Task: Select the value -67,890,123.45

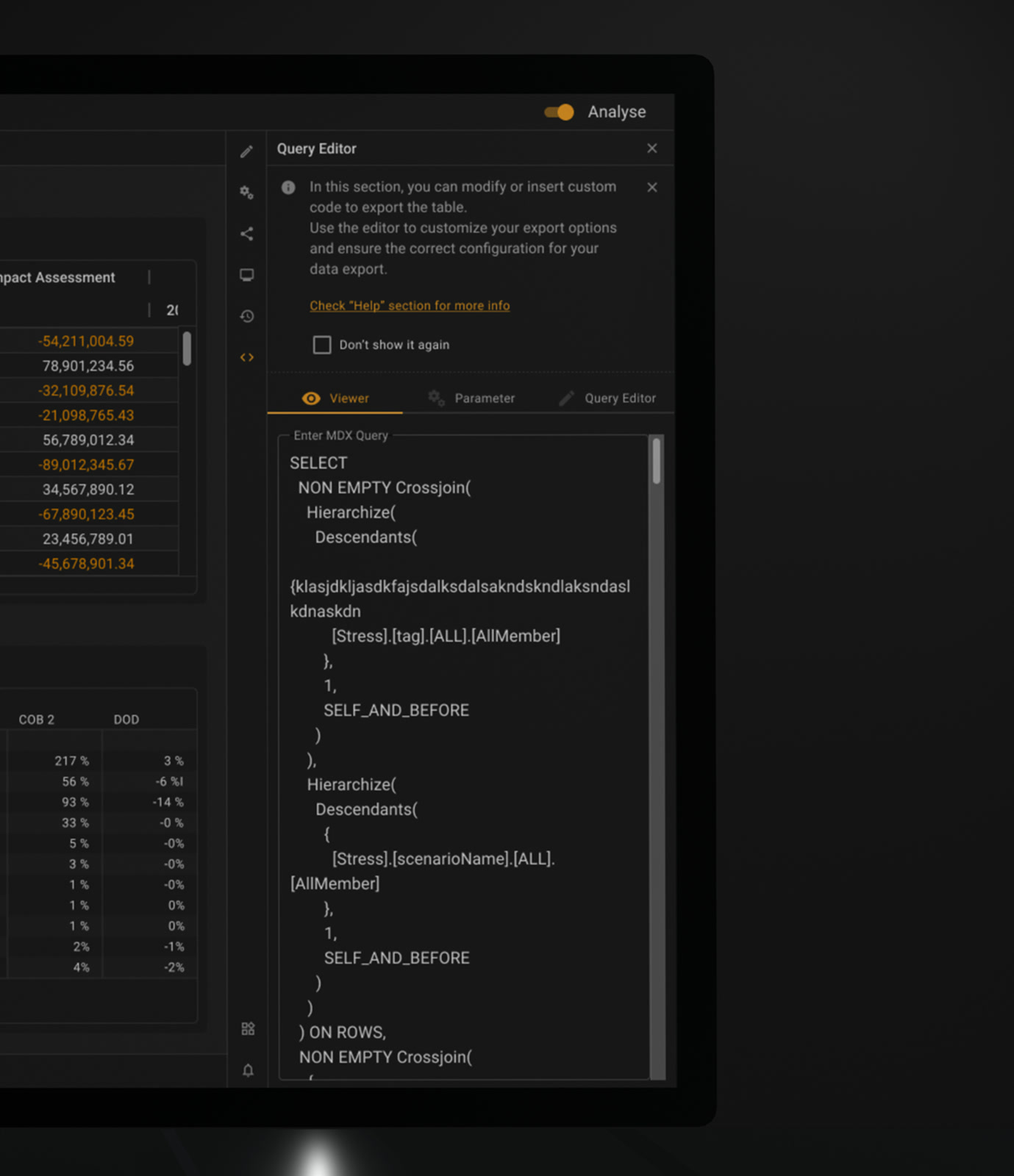Action: (x=86, y=514)
